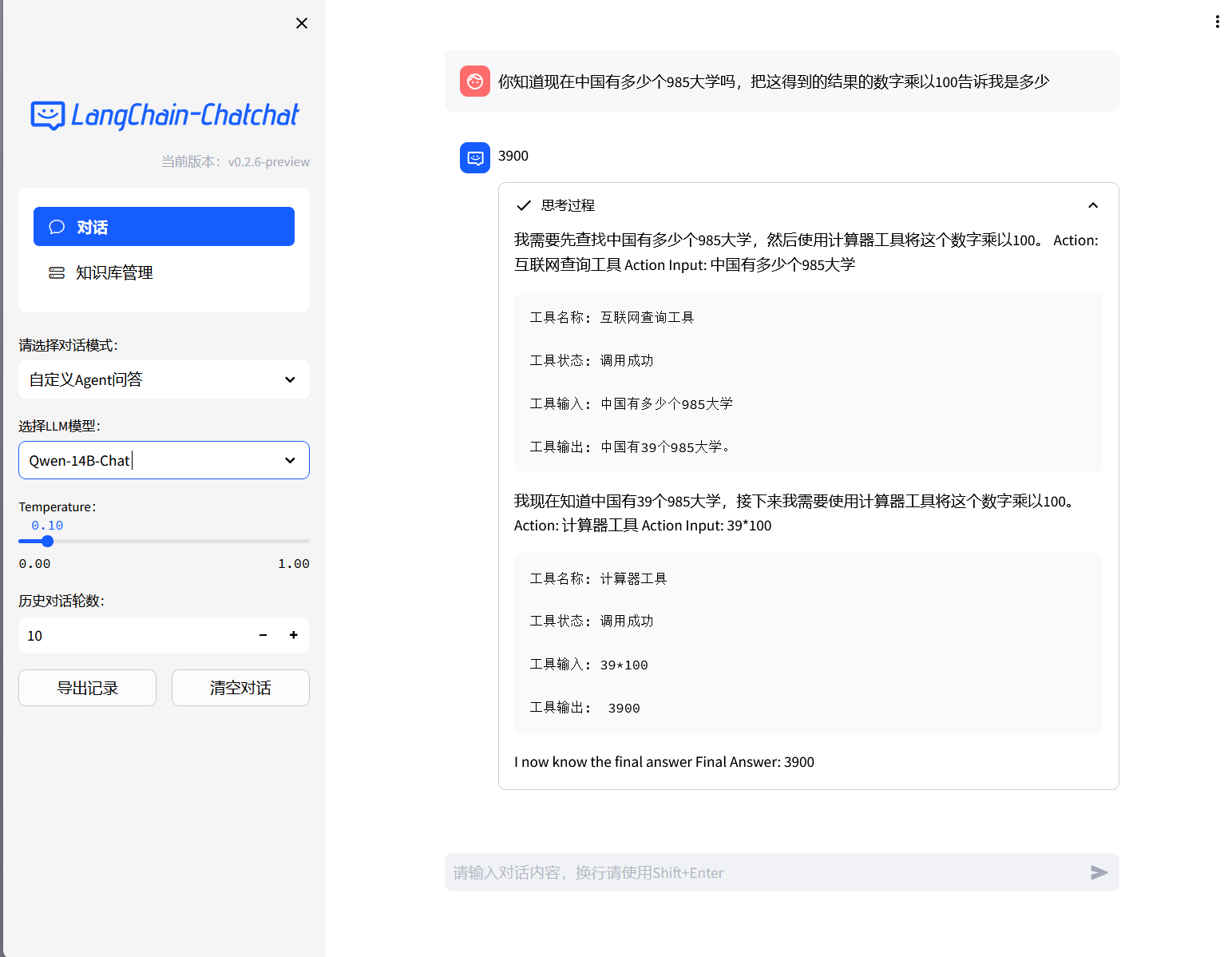Click the blue assistant avatar icon
The image size is (1232, 957).
point(474,157)
